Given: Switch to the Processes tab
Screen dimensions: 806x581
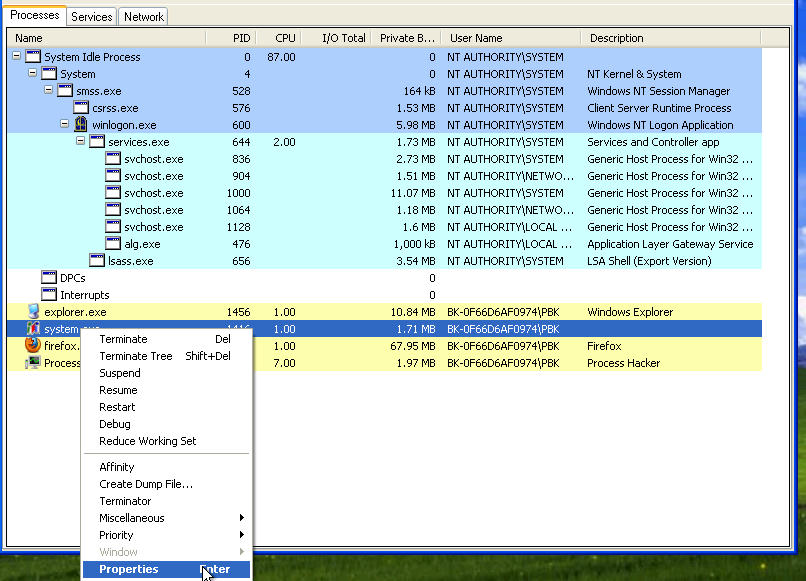Looking at the screenshot, I should pos(34,15).
